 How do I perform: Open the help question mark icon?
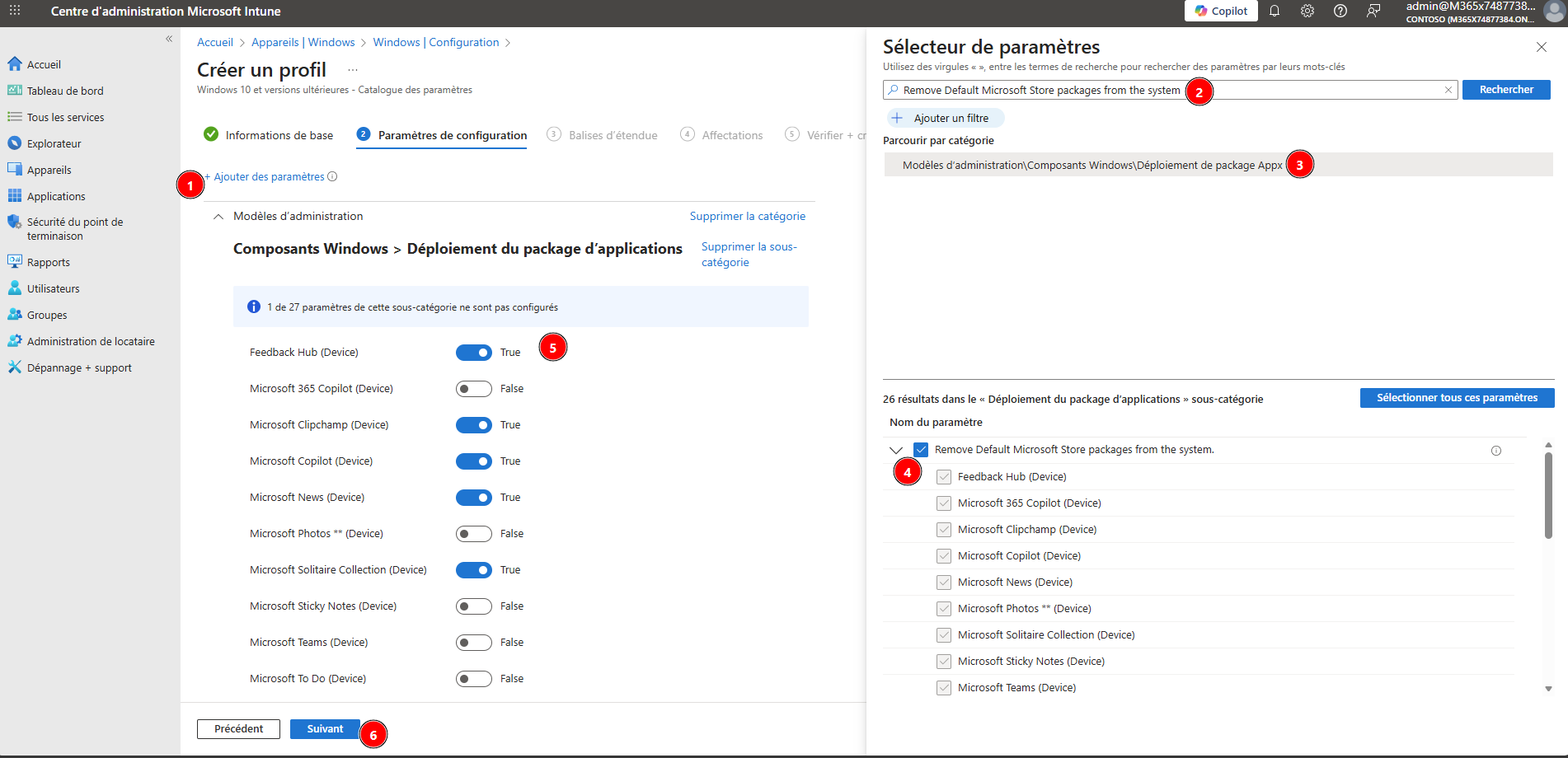pos(1340,11)
